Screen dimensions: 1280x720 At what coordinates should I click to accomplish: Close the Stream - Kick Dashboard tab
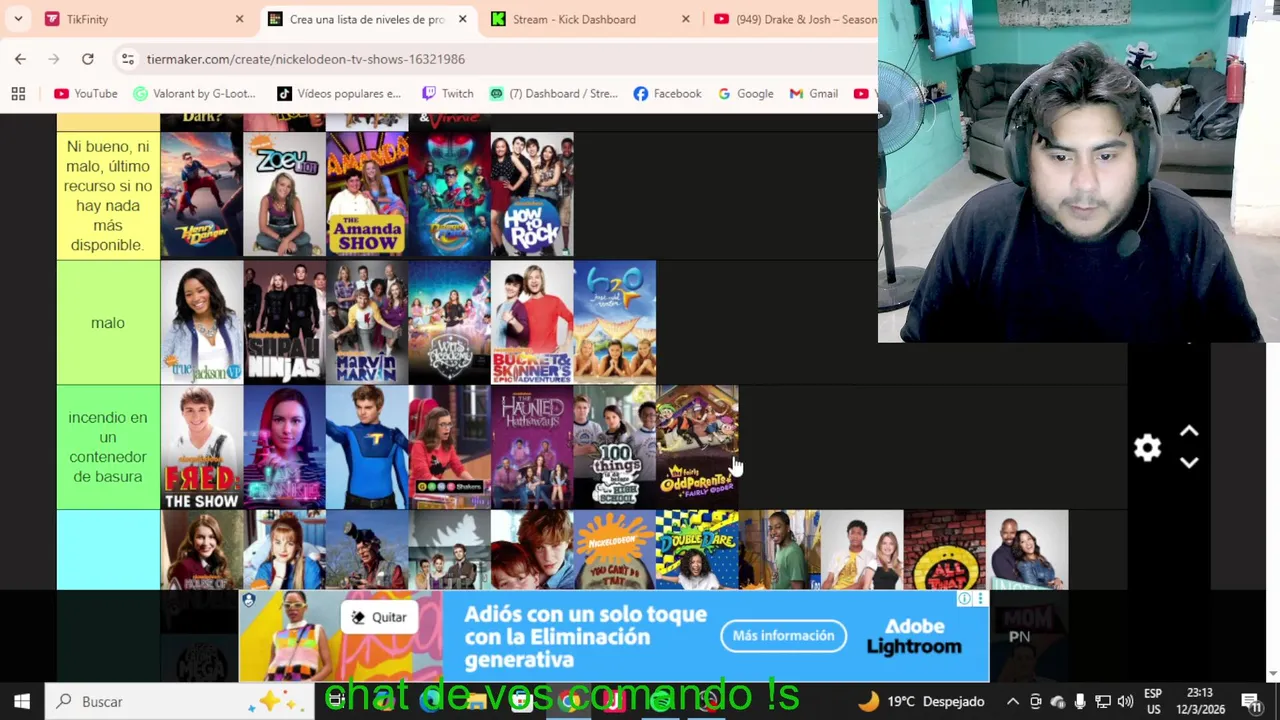685,19
